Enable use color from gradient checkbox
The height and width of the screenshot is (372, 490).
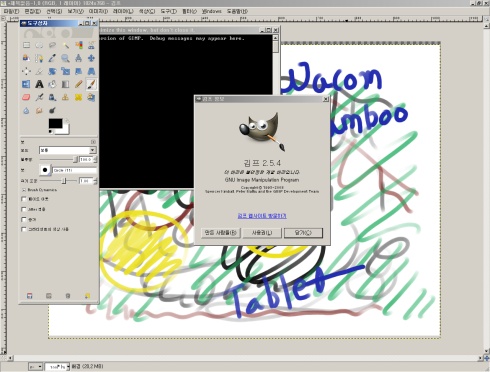[24, 229]
